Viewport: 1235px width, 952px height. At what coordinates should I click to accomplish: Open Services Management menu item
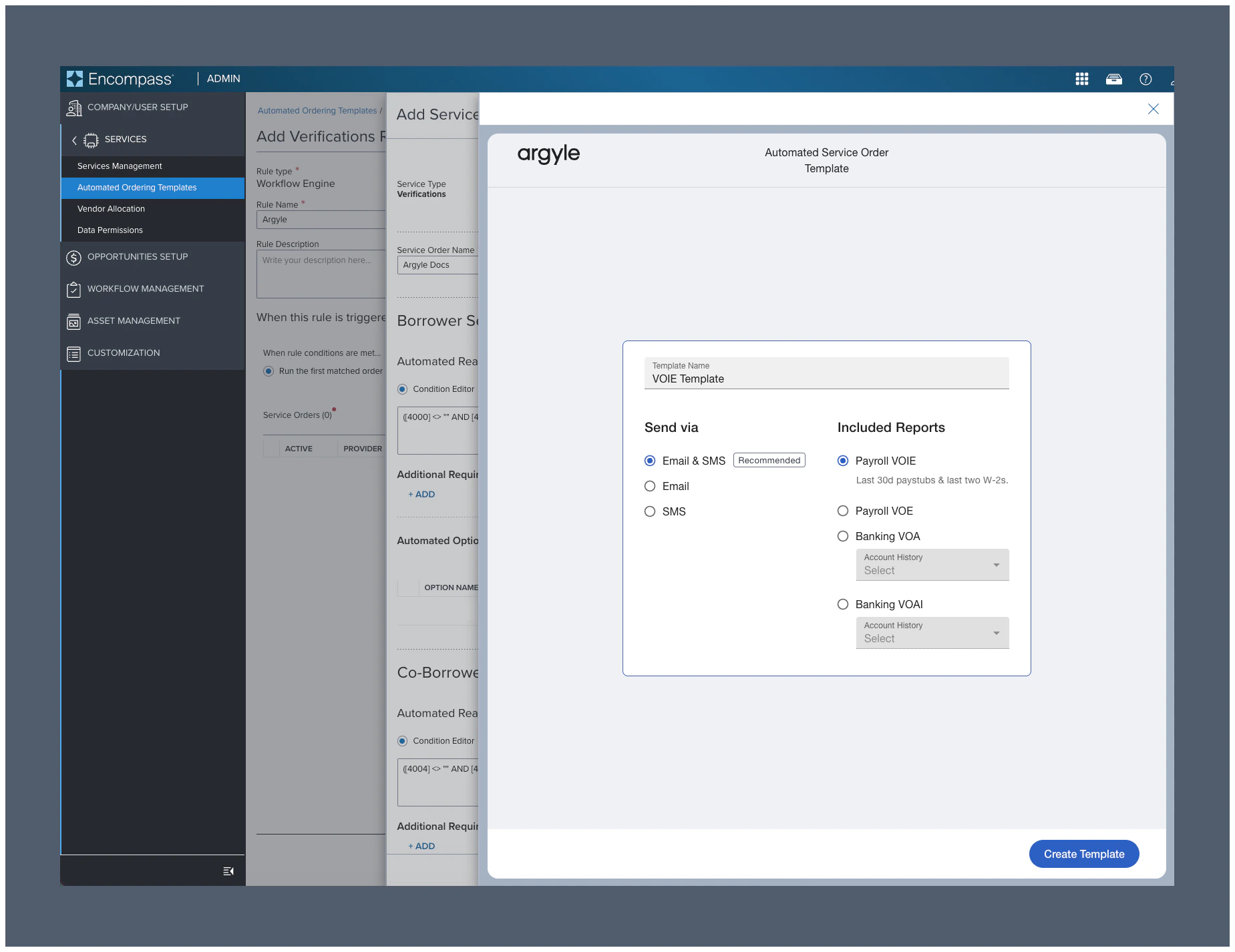pyautogui.click(x=153, y=166)
